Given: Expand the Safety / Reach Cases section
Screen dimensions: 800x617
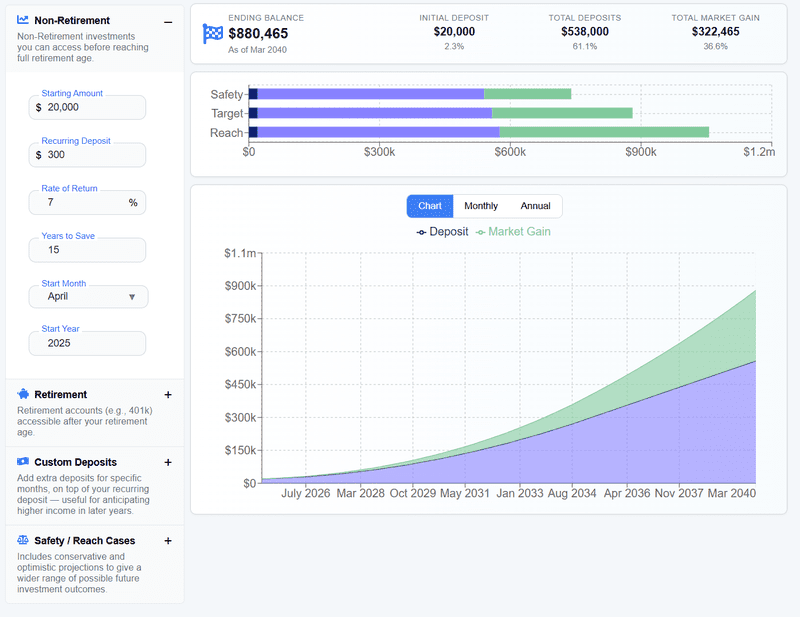Looking at the screenshot, I should point(168,541).
